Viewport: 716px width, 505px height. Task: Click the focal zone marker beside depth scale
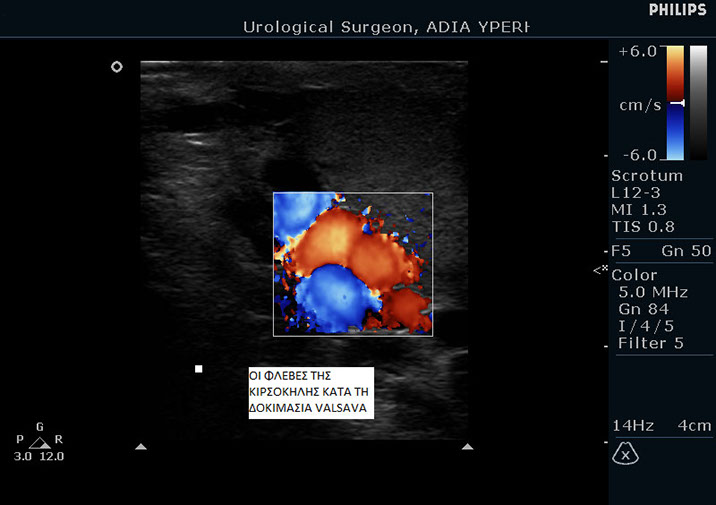point(600,270)
